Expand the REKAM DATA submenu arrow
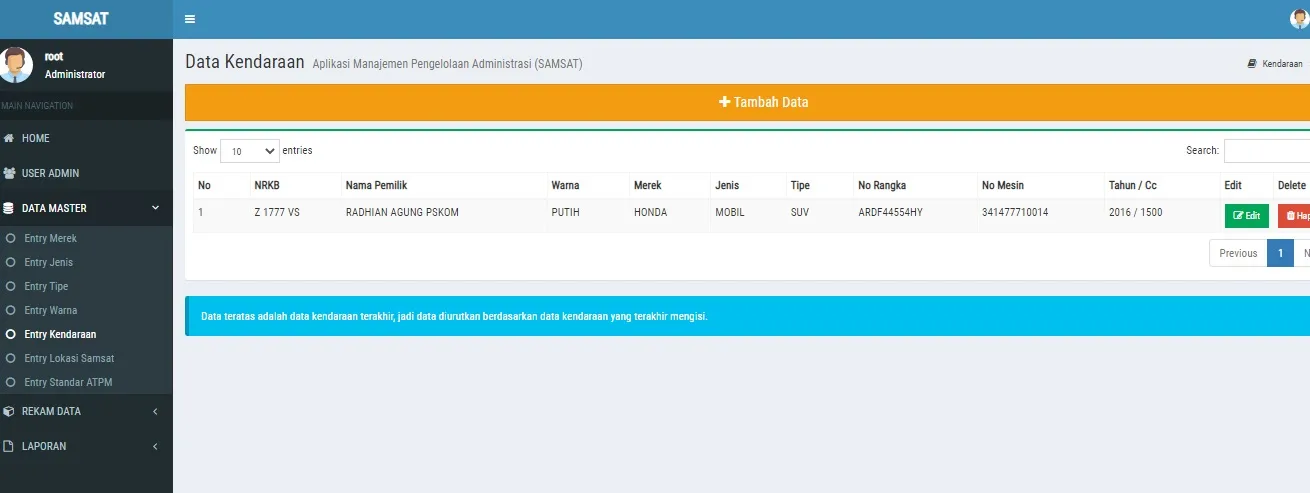 [x=155, y=411]
